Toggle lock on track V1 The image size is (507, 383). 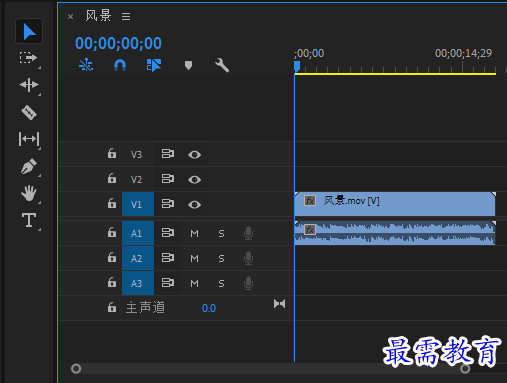tap(112, 203)
